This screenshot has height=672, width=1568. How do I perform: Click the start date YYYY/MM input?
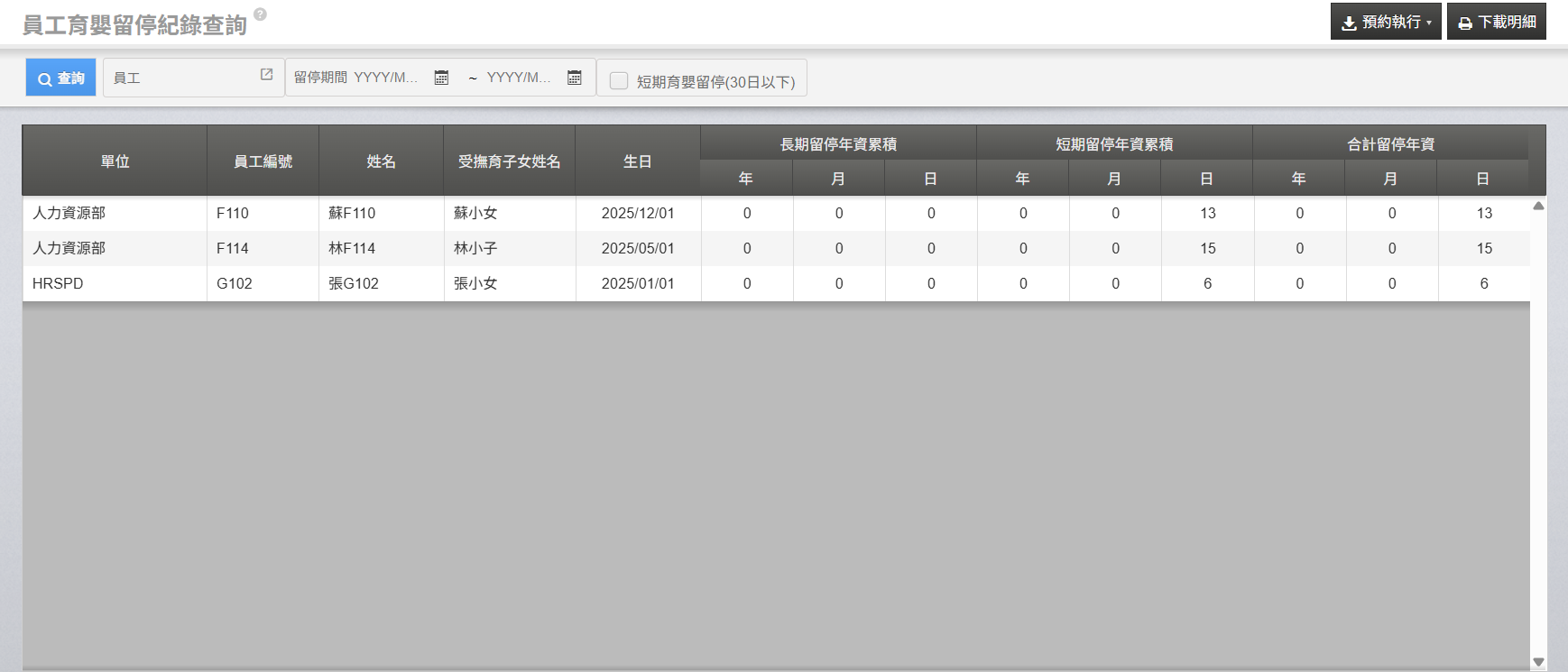(385, 78)
